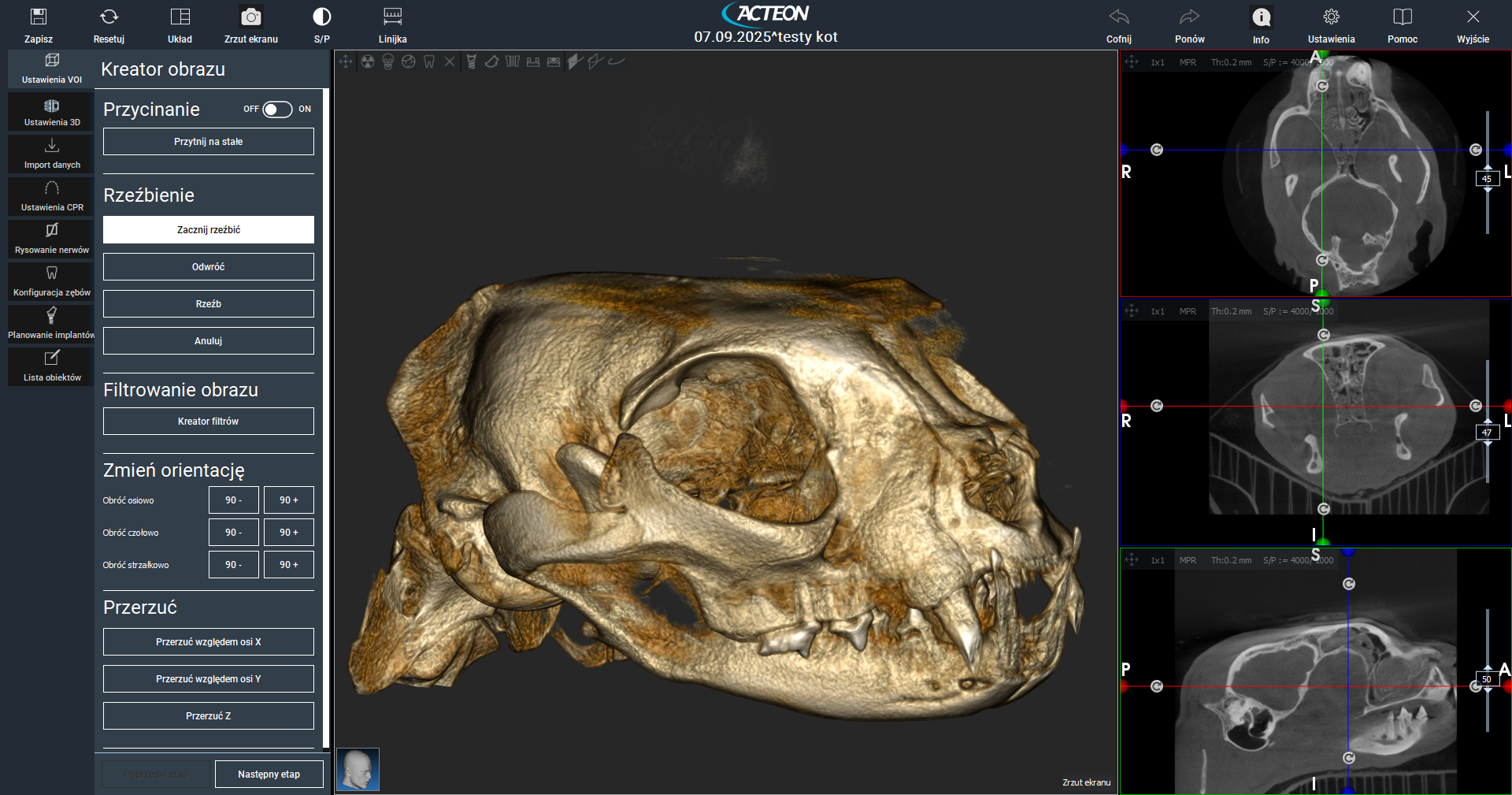This screenshot has width=1512, height=795.
Task: Open MPR mode dropdown in axial view
Action: pyautogui.click(x=1188, y=62)
